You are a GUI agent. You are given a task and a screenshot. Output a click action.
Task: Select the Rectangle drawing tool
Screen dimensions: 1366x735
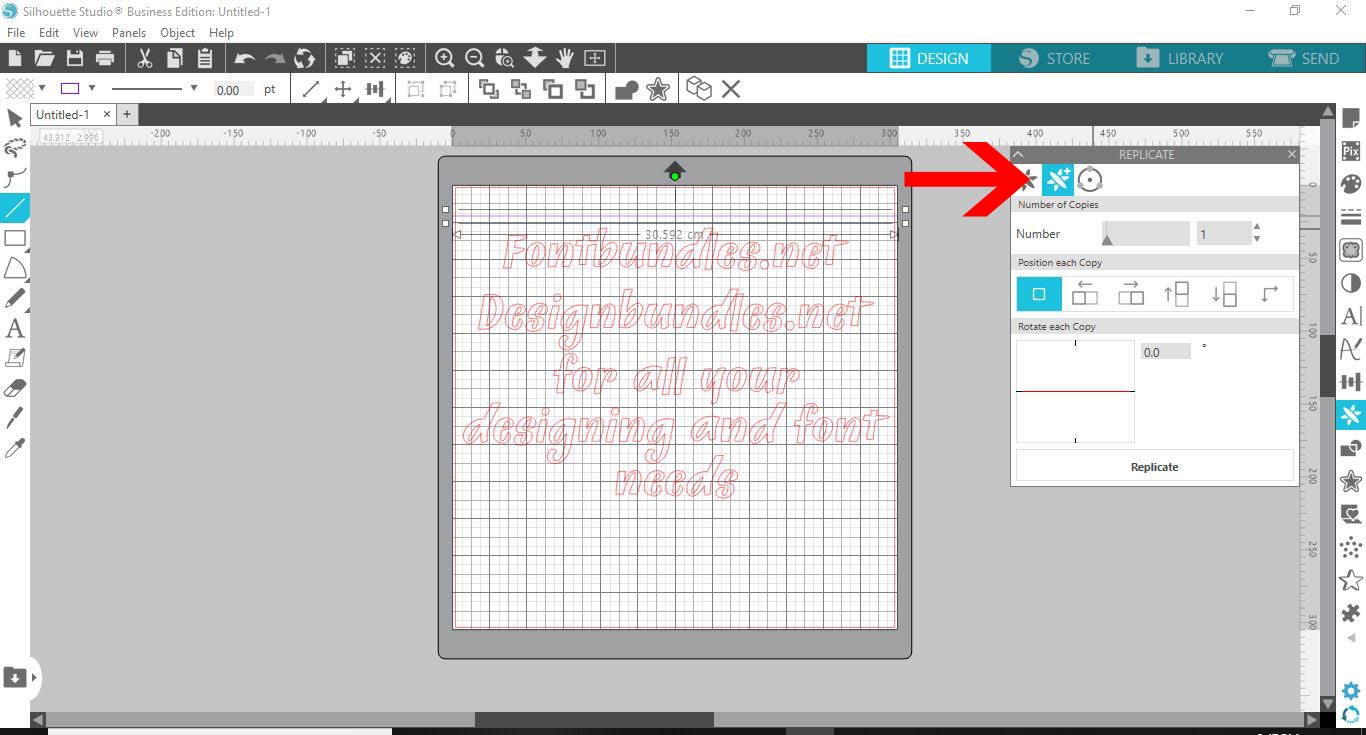pos(15,238)
